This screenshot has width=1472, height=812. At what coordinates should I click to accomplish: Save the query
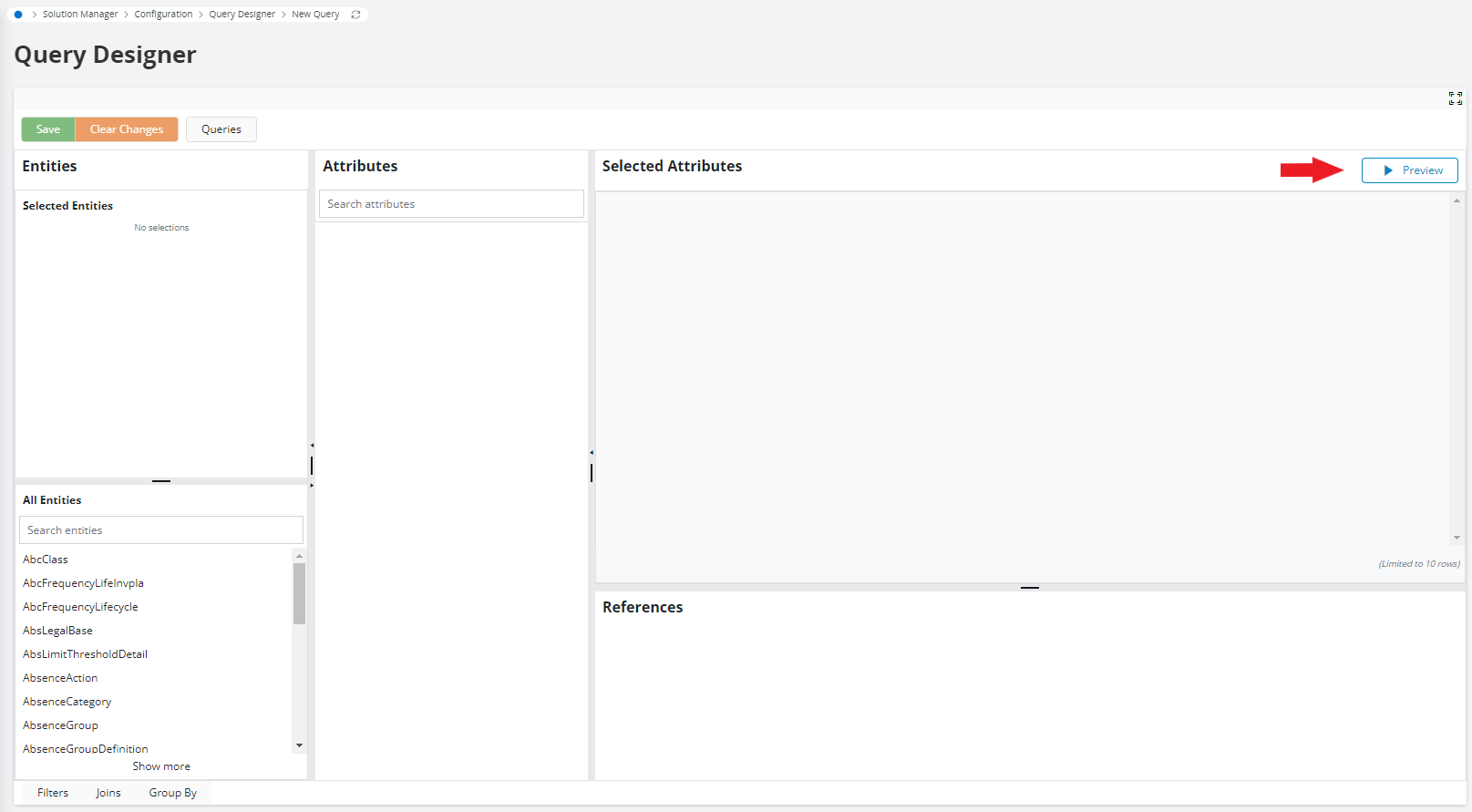48,129
